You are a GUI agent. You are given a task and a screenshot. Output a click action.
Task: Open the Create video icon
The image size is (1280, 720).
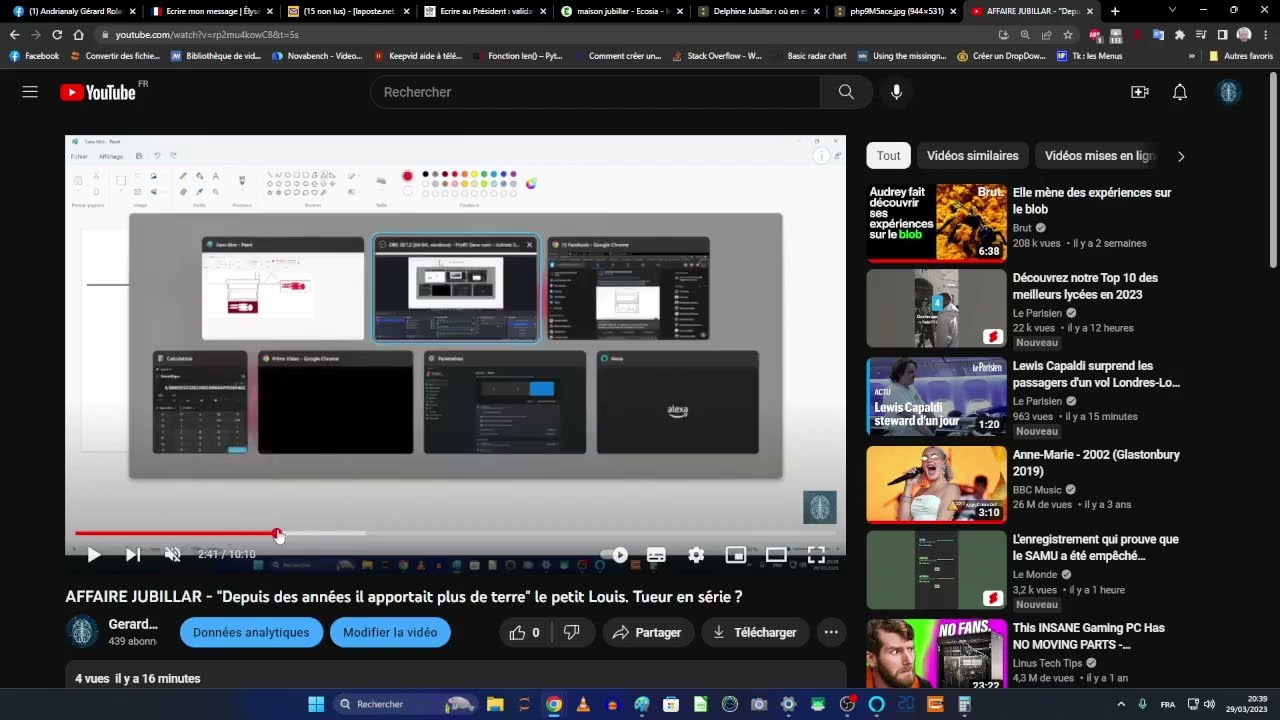[x=1139, y=92]
